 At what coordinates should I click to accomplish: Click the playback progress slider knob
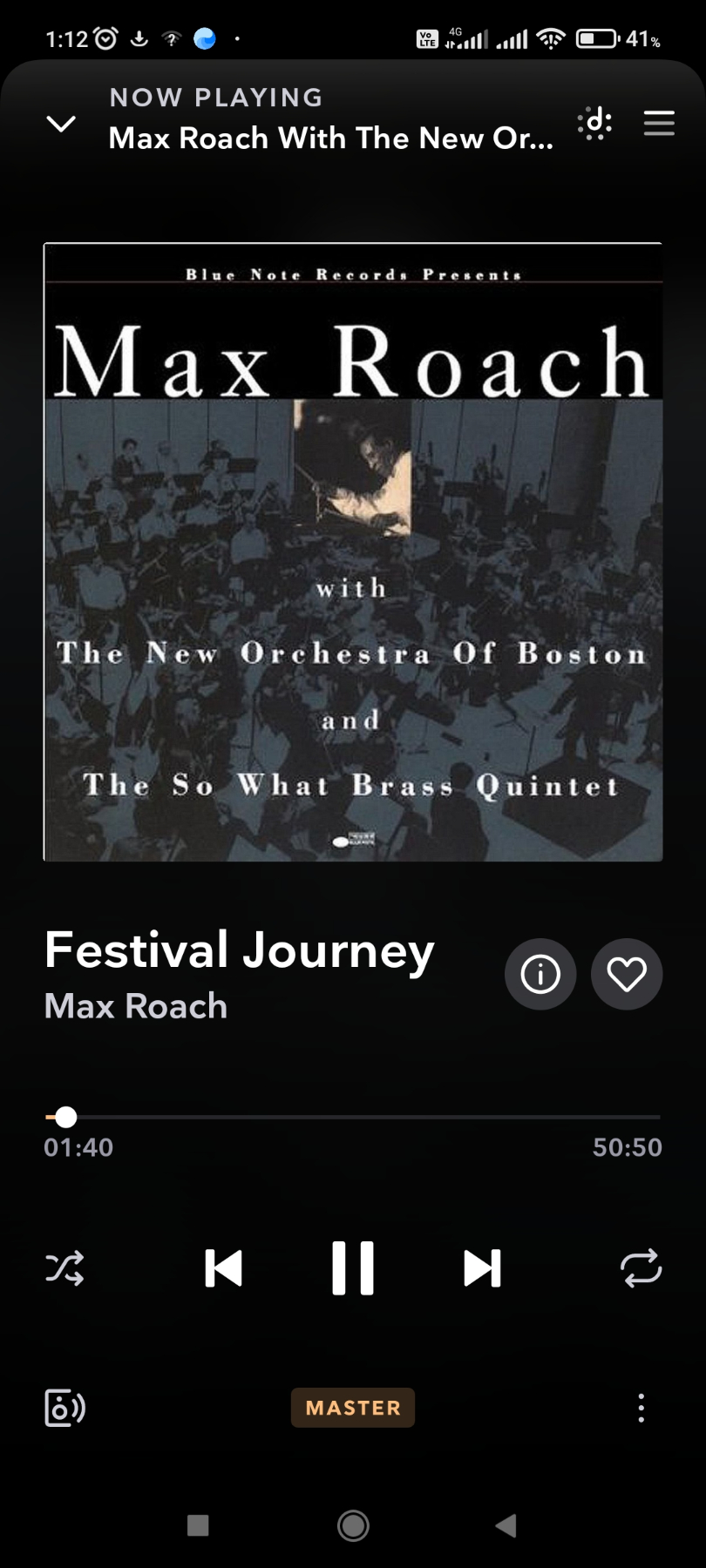point(66,1117)
